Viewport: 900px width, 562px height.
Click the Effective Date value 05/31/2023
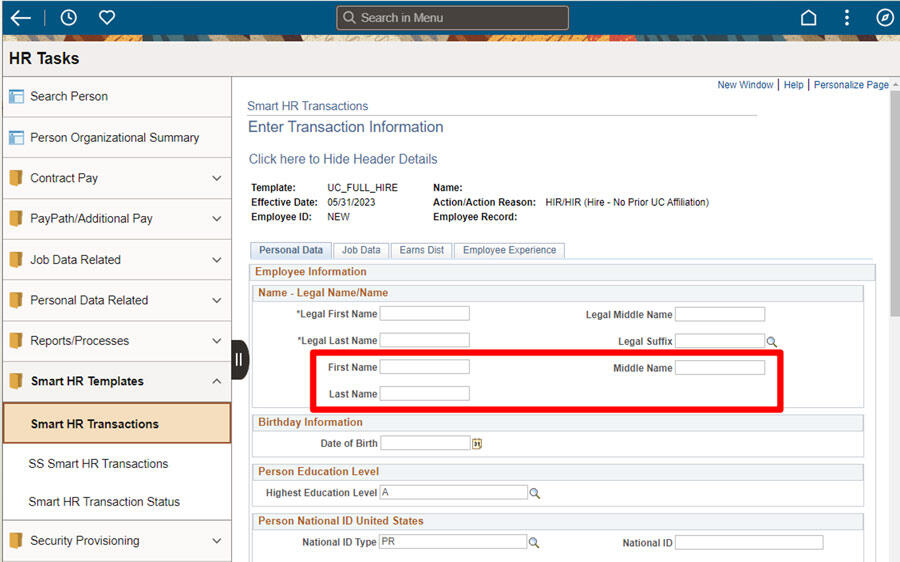[351, 203]
